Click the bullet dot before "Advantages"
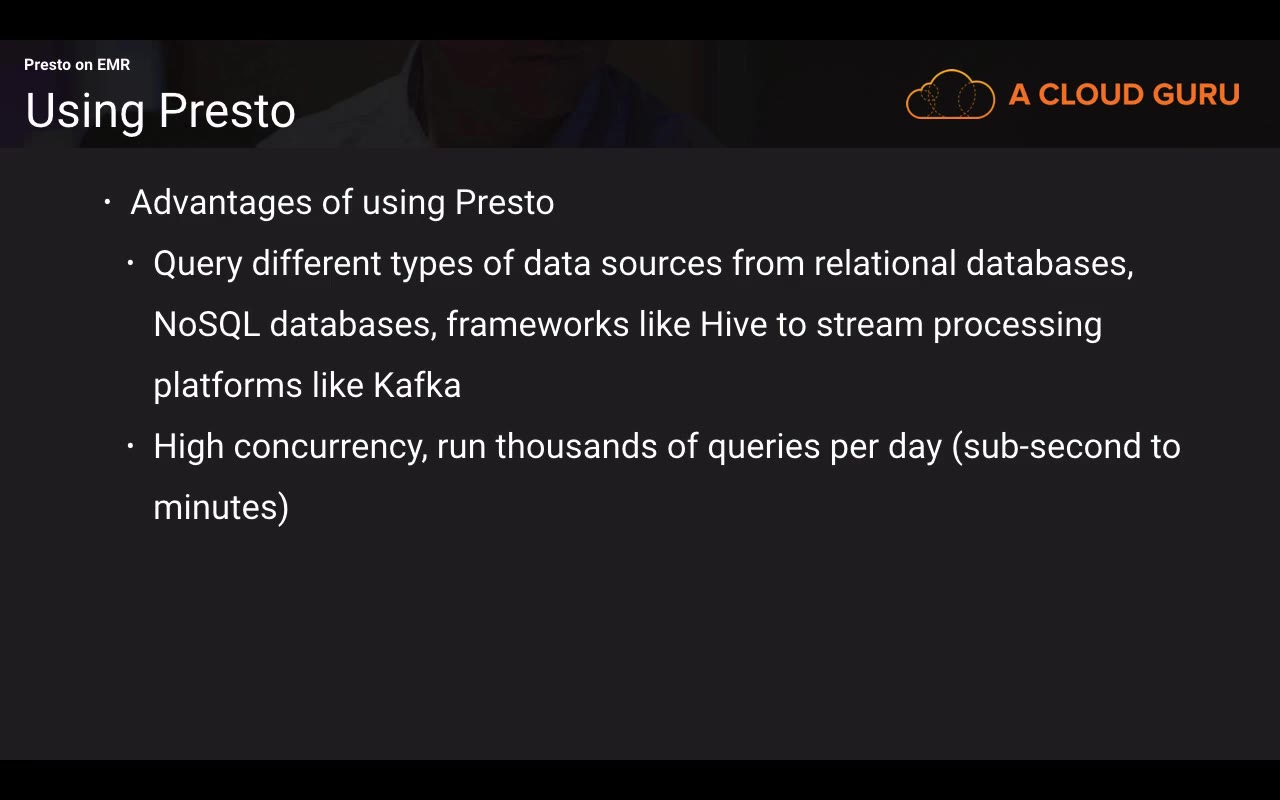 pos(107,202)
